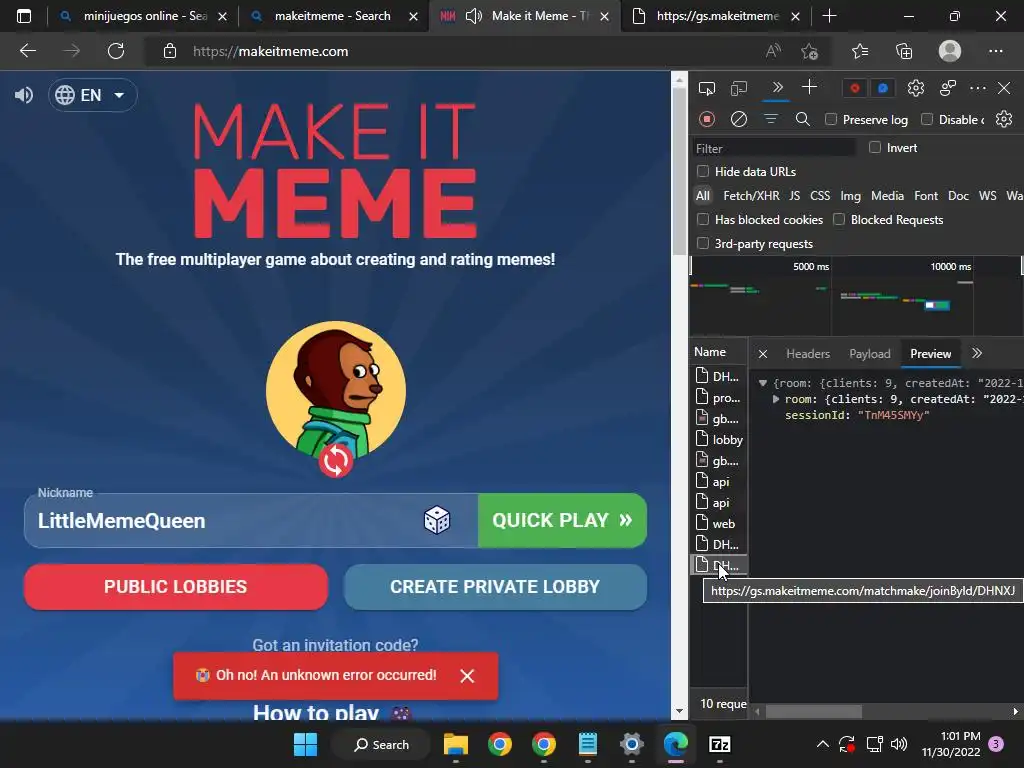Open the EN language dropdown
The image size is (1024, 768).
tap(92, 95)
